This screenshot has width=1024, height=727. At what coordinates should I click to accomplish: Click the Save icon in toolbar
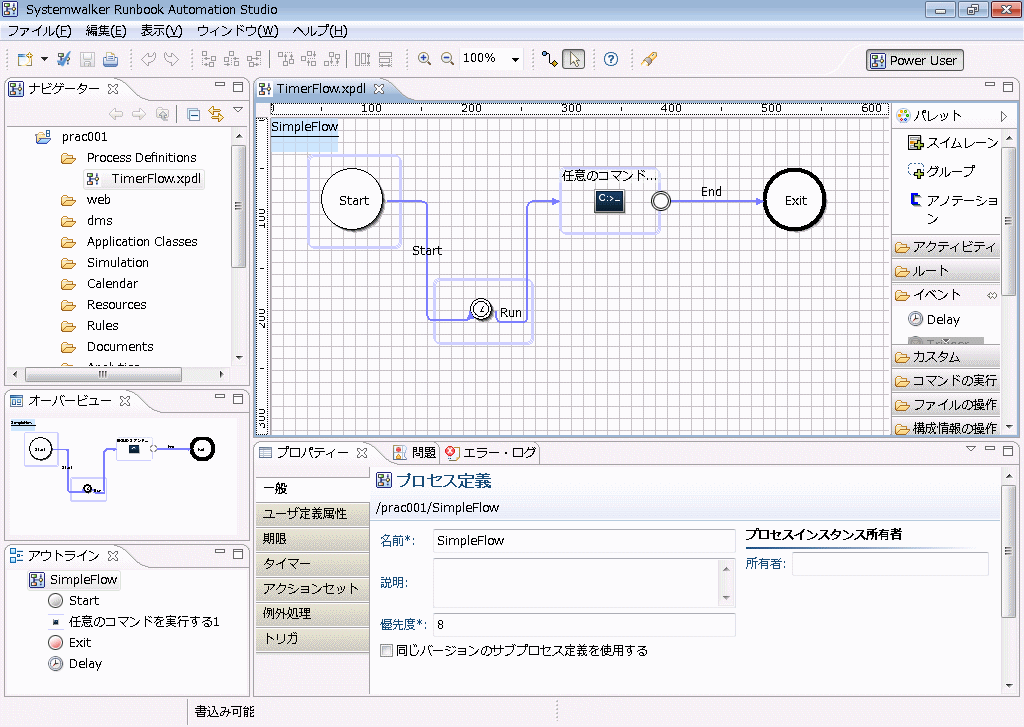pos(87,59)
